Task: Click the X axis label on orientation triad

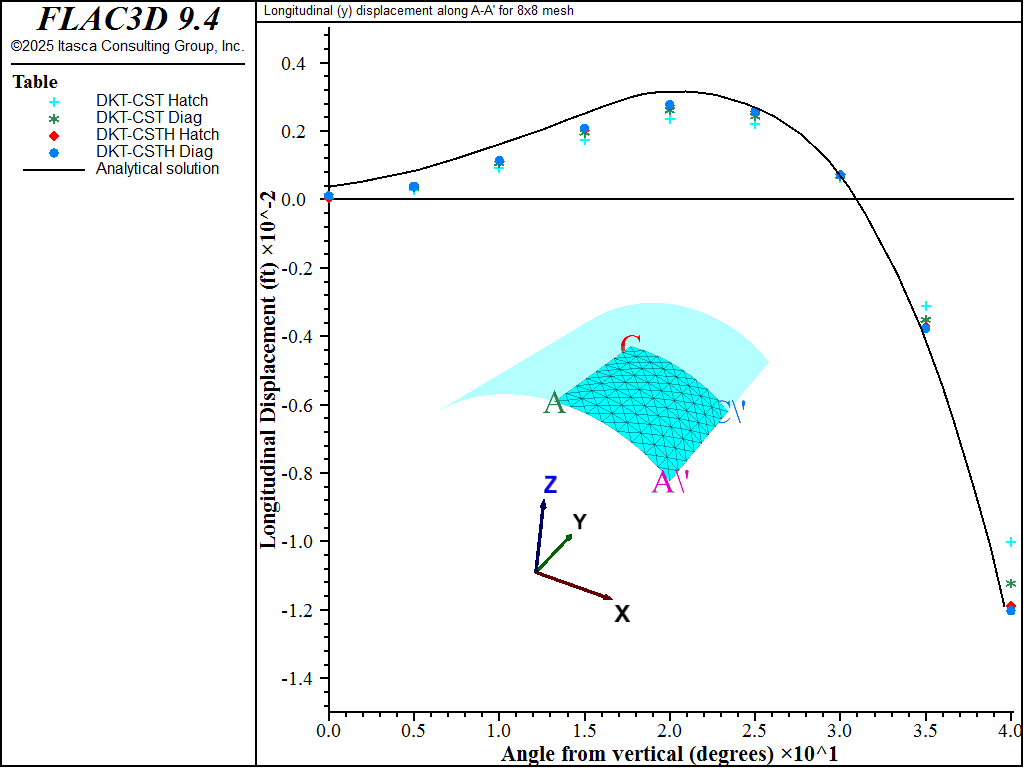Action: (x=622, y=614)
